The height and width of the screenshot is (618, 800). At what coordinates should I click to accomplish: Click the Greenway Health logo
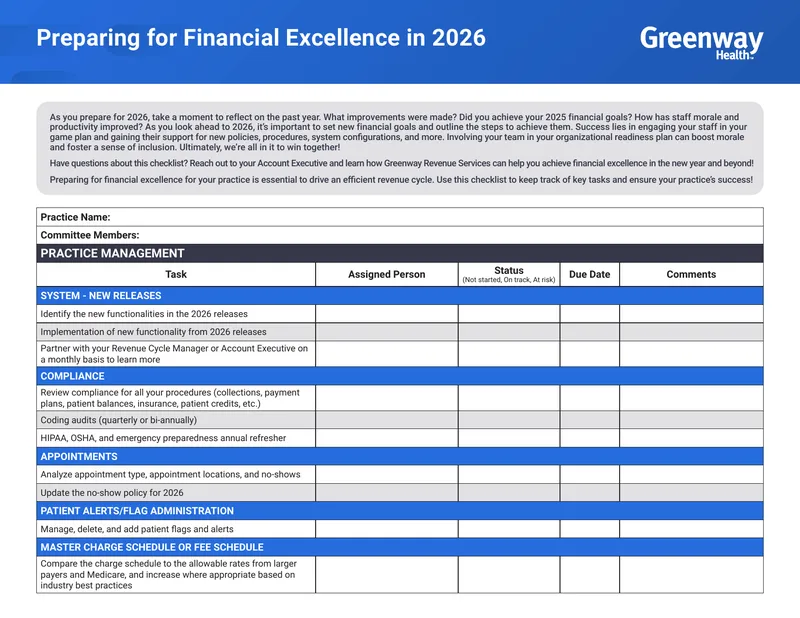tap(702, 43)
